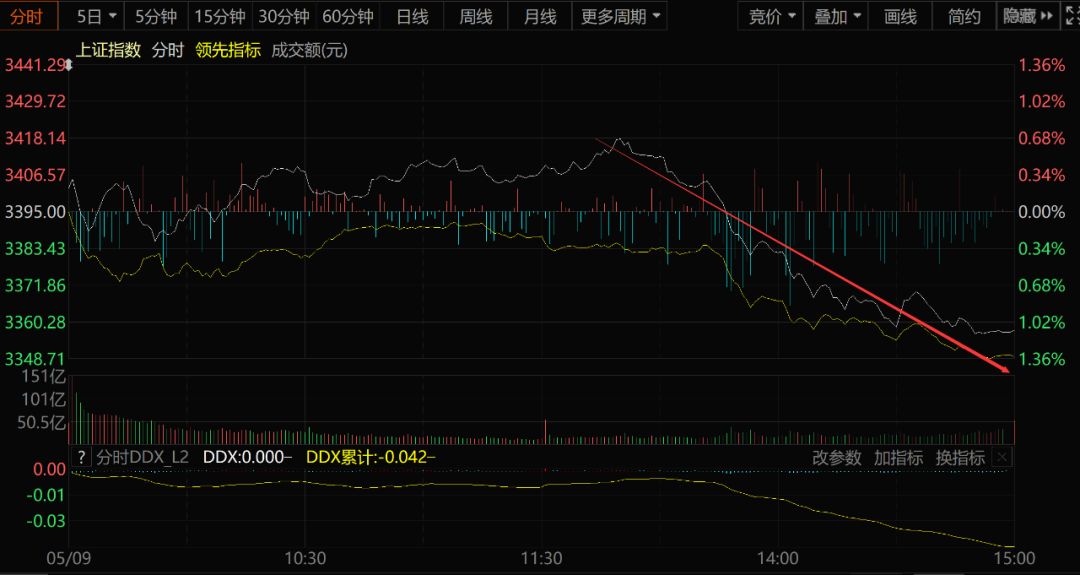This screenshot has height=575, width=1080.
Task: Click 改参数 to edit indicator parameters
Action: click(x=837, y=458)
